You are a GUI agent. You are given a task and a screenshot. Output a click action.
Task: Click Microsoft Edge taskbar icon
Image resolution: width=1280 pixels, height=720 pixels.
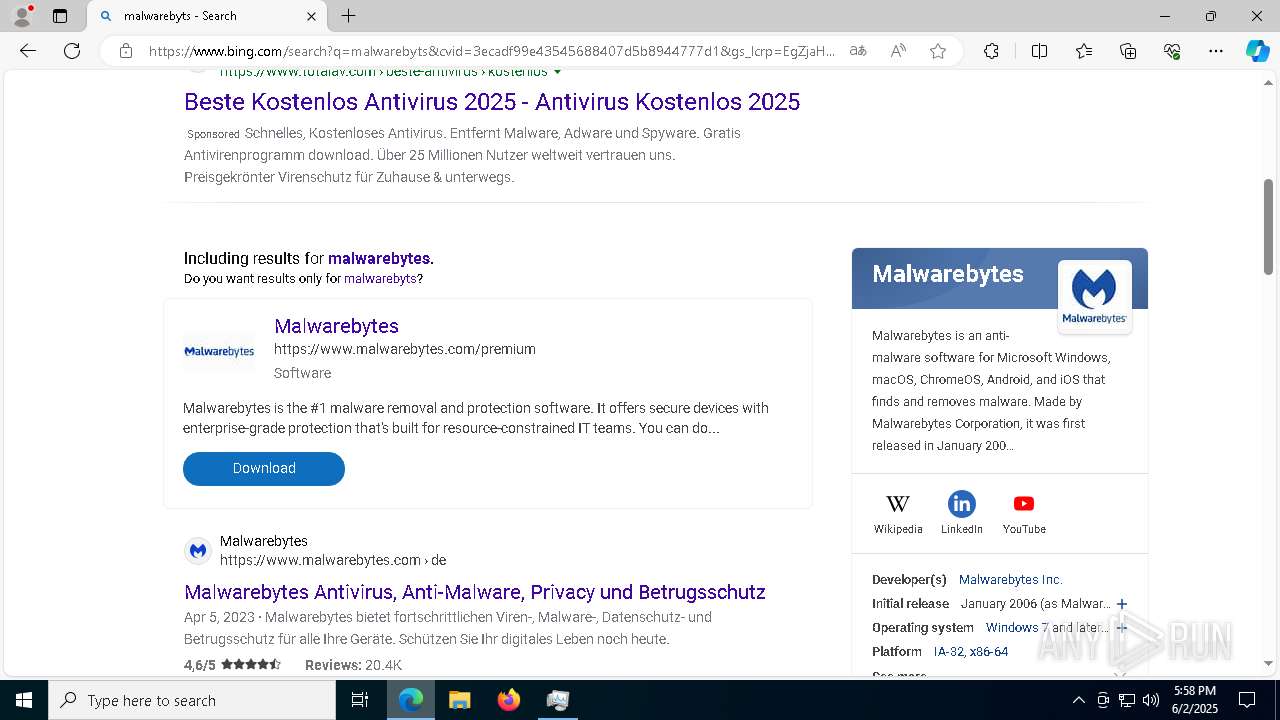pos(411,700)
